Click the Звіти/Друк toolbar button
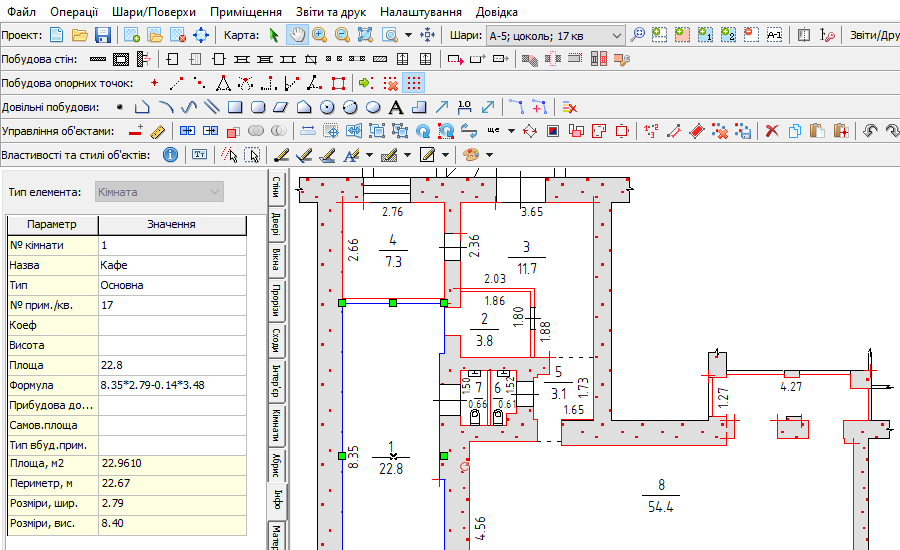This screenshot has height=550, width=900. (x=874, y=35)
